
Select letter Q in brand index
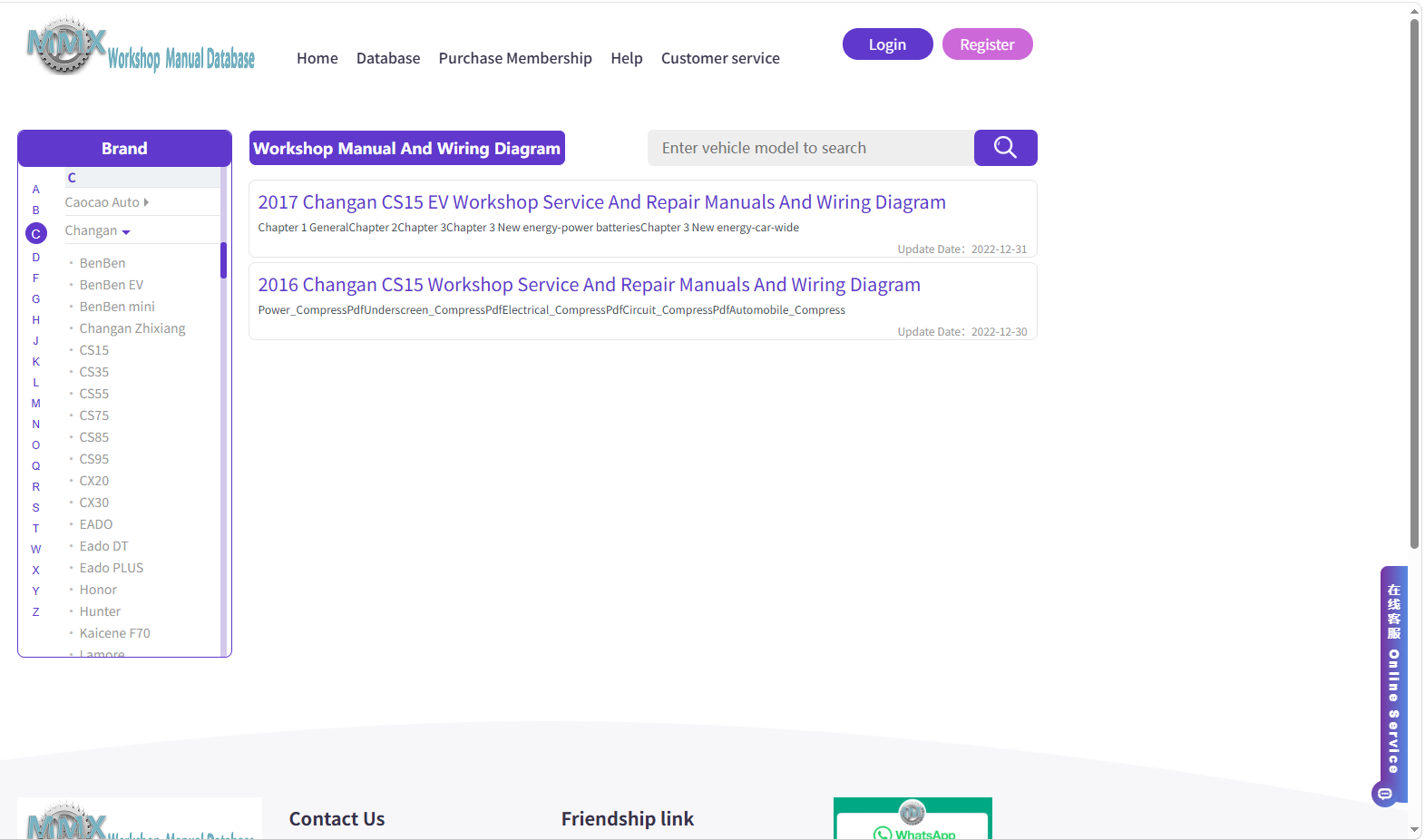36,466
